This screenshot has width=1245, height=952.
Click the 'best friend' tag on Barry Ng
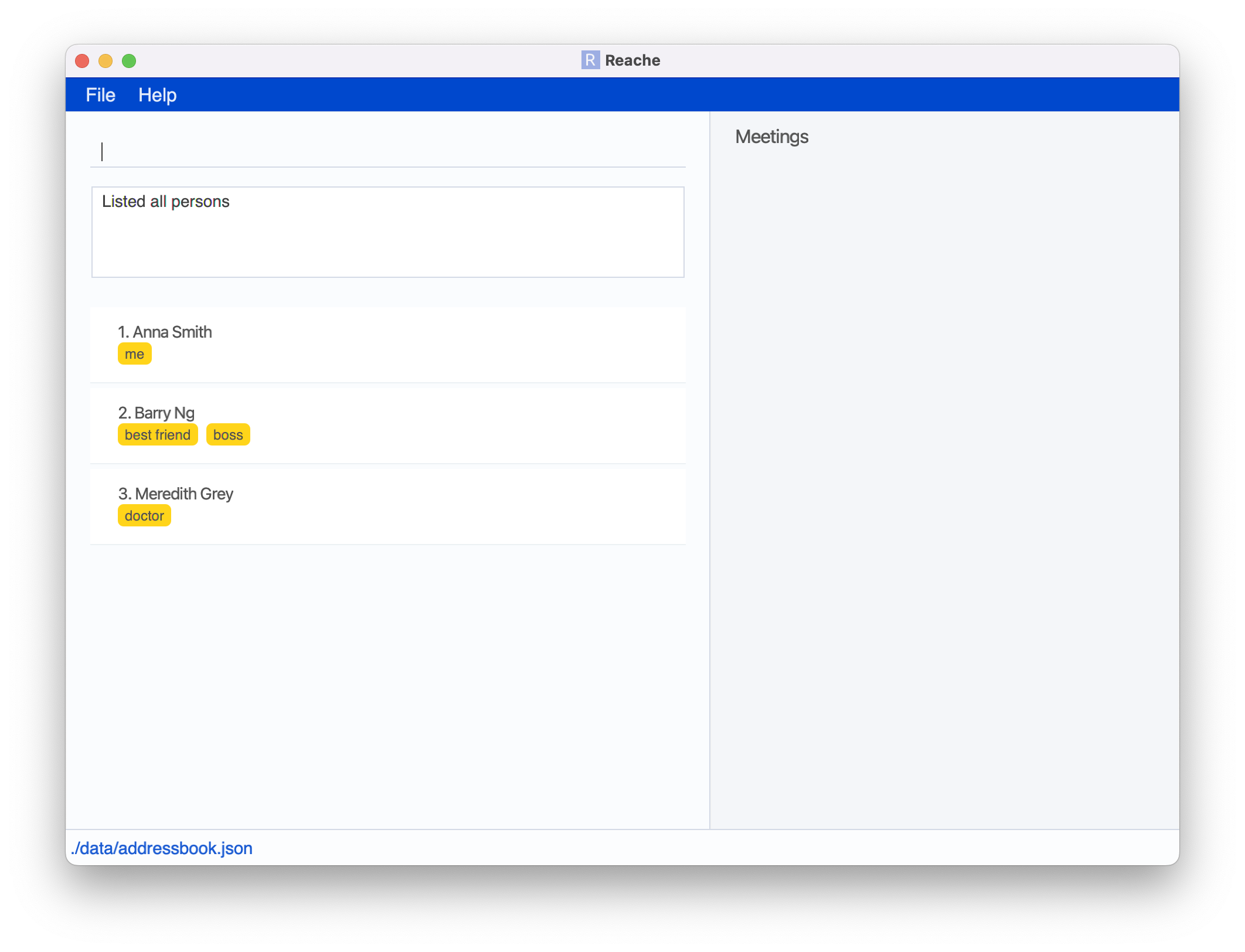tap(157, 434)
